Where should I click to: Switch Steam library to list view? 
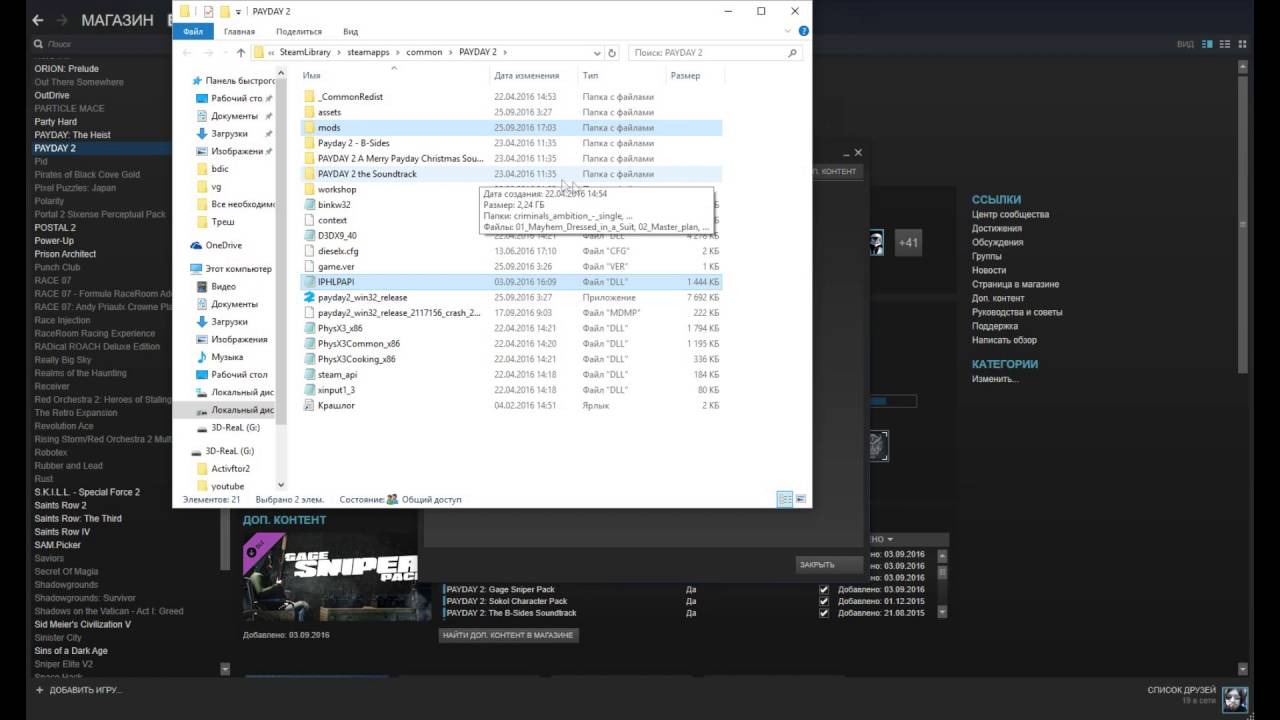point(1223,44)
